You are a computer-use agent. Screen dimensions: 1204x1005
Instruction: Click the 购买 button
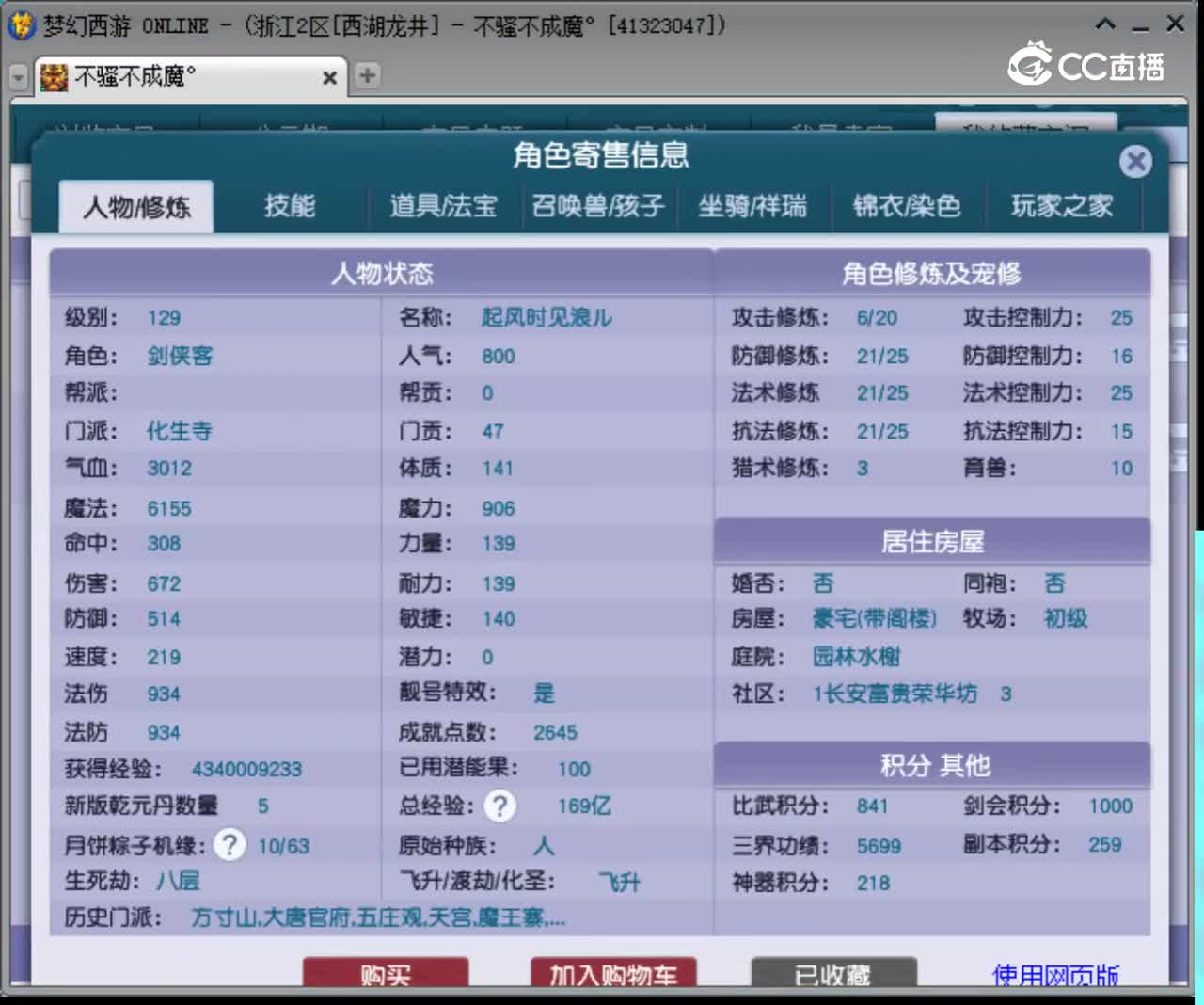click(x=386, y=974)
